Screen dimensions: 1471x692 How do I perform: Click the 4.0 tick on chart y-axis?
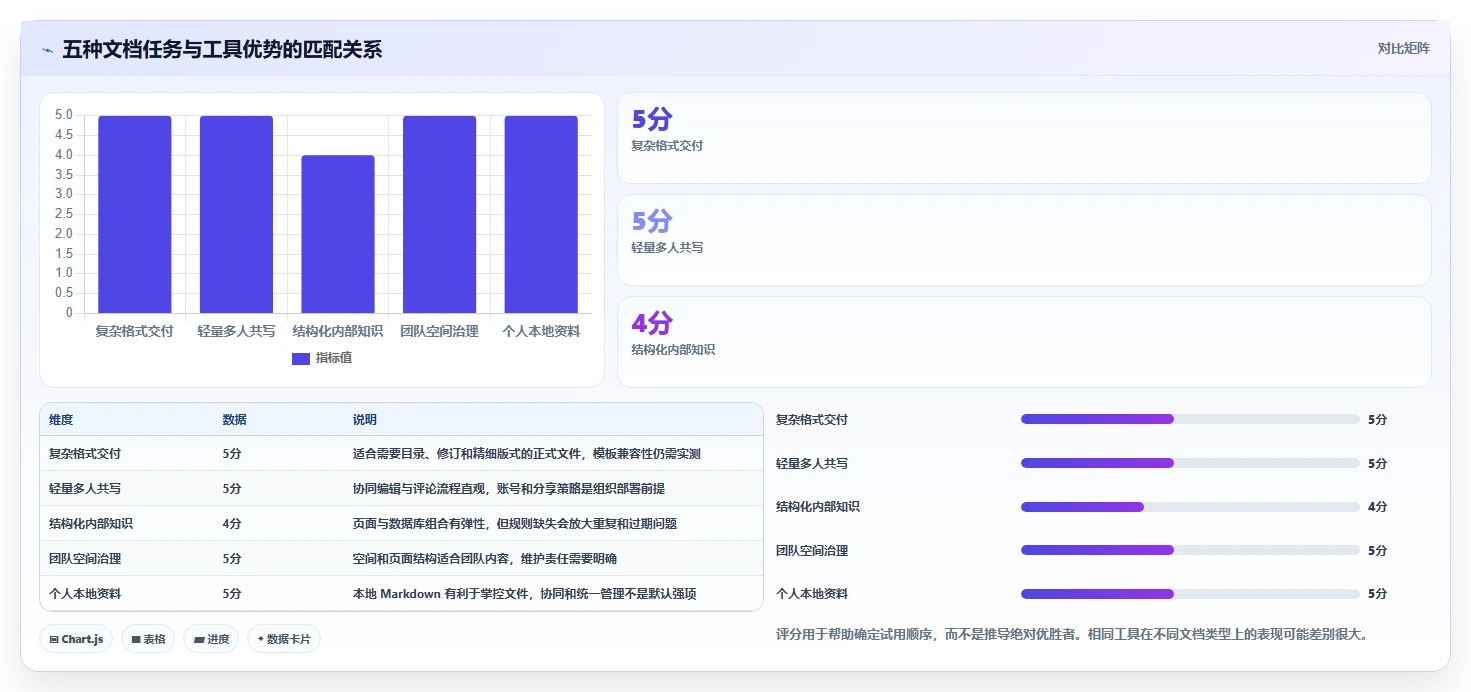64,155
